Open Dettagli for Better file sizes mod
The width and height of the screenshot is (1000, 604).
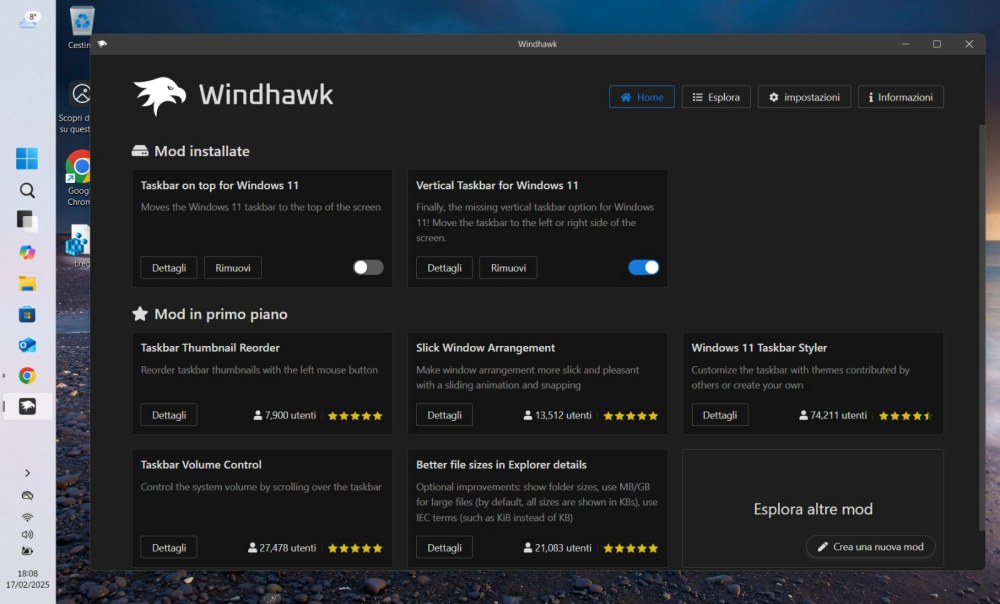pyautogui.click(x=445, y=548)
